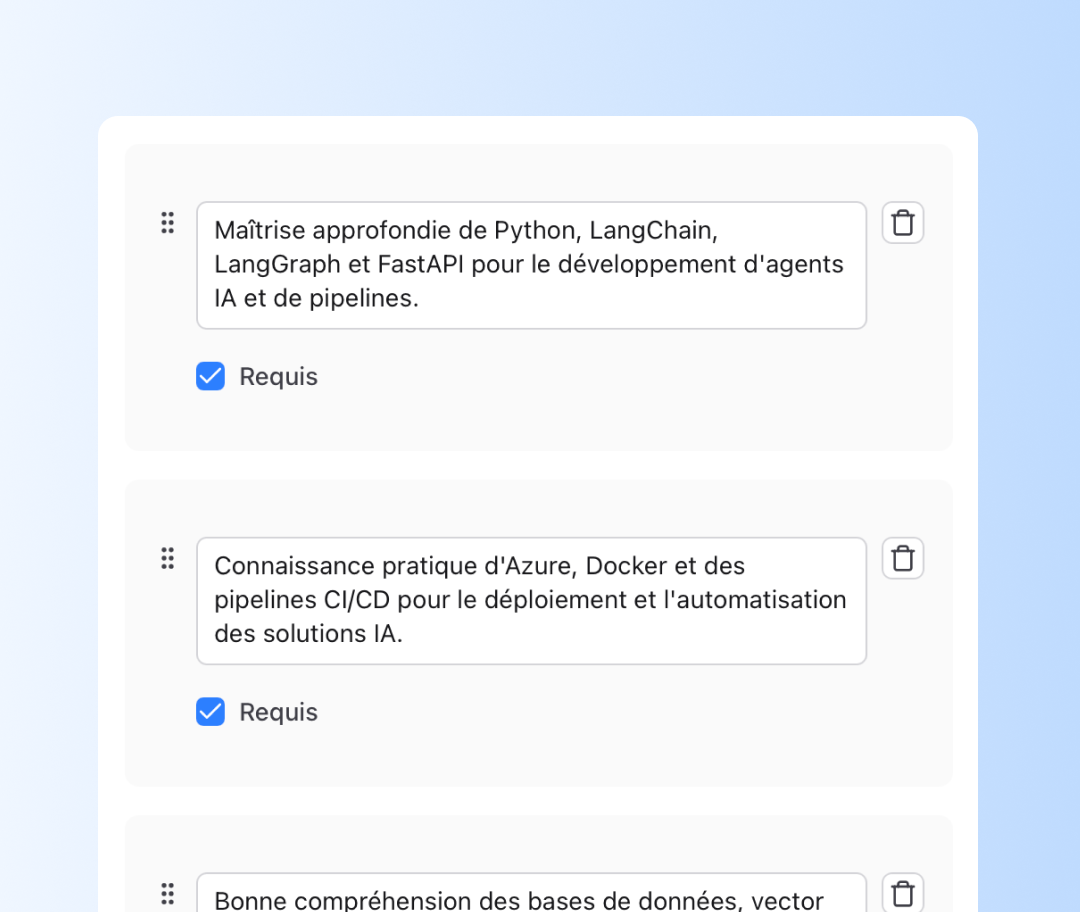The image size is (1080, 912).
Task: Focus the 'Connaissance pratique d'Azure' text field
Action: [x=531, y=601]
